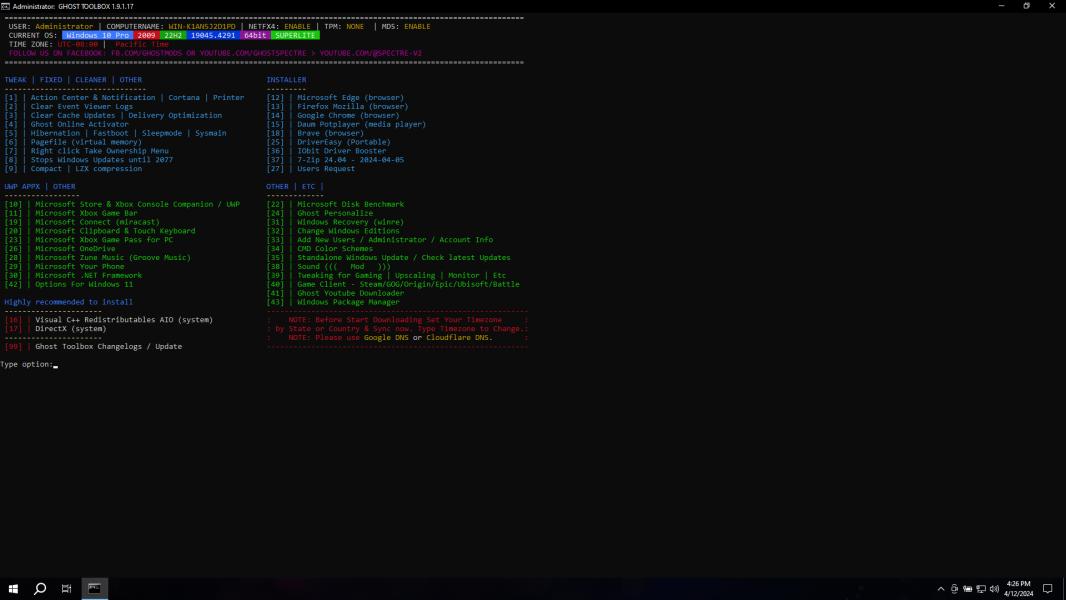The image size is (1066, 600).
Task: Select option 26 Microsoft OneDrive
Action: tap(60, 248)
